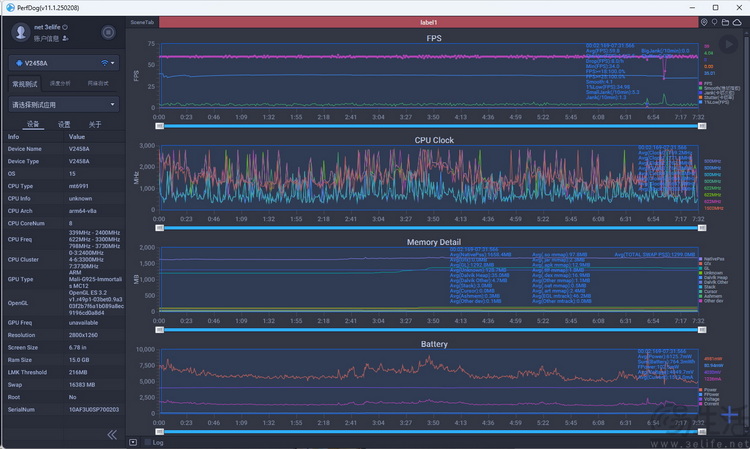Expand the panel arrow left of Log

click(133, 441)
